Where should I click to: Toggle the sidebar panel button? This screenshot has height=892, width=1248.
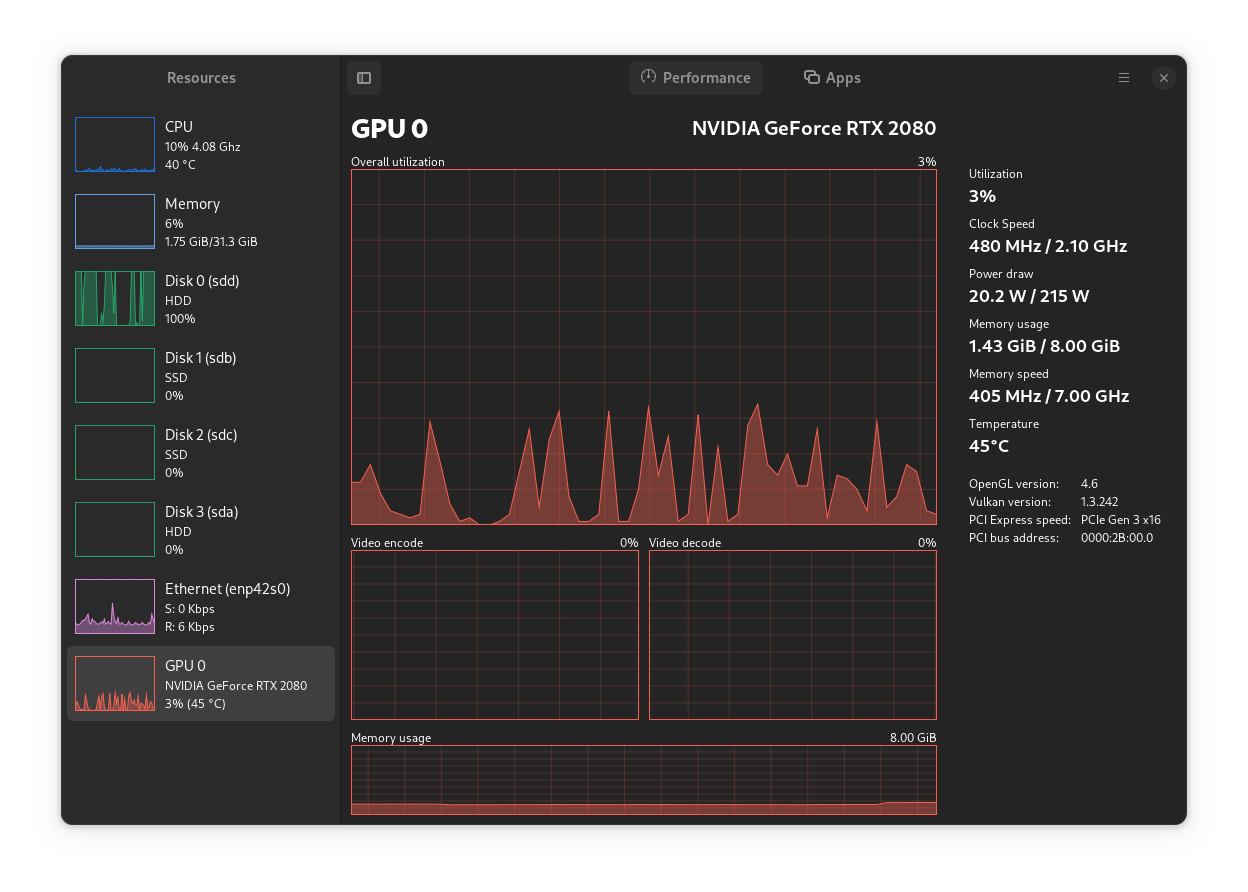coord(364,78)
